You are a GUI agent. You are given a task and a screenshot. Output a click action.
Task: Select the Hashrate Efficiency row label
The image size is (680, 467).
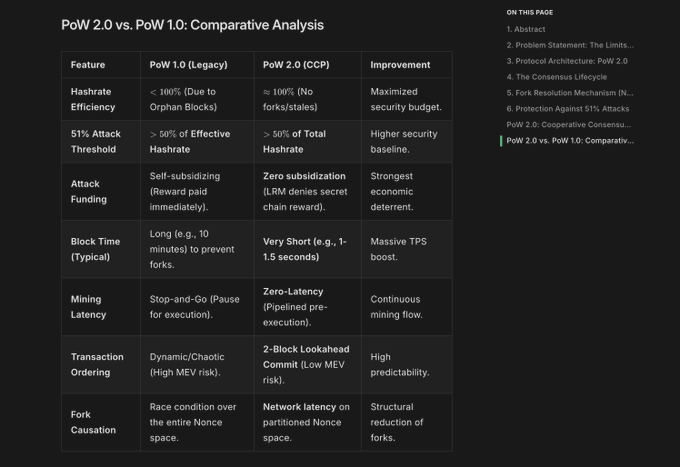[x=91, y=99]
